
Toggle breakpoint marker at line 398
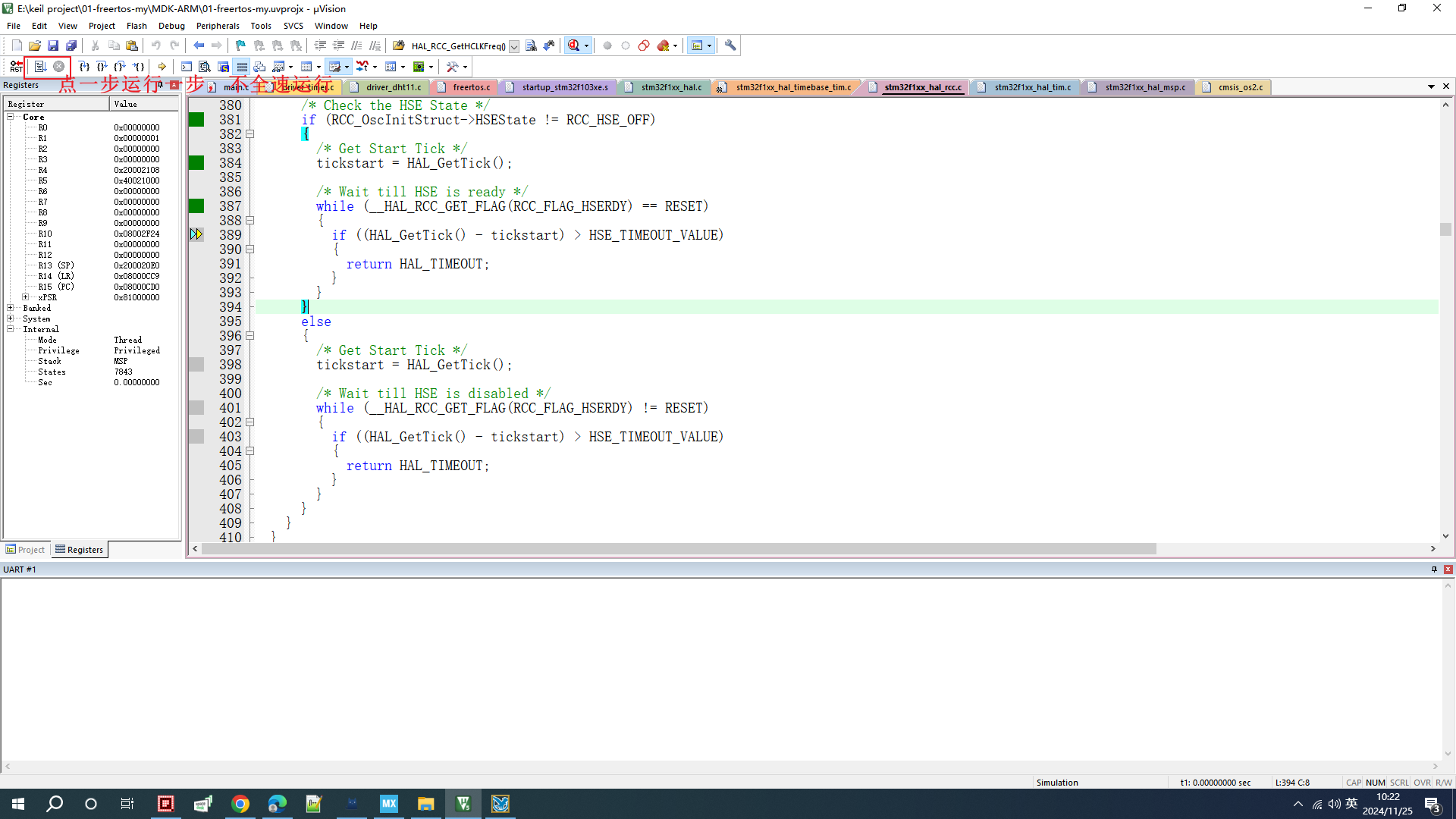[x=196, y=365]
